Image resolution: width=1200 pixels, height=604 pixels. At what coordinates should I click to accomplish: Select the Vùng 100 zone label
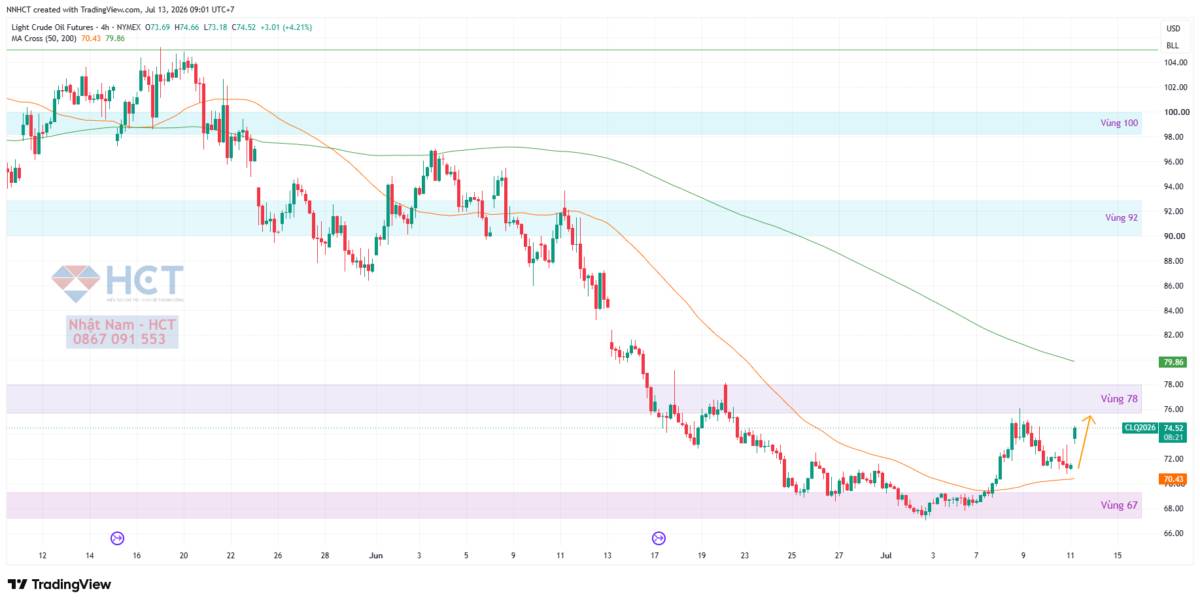(1117, 124)
